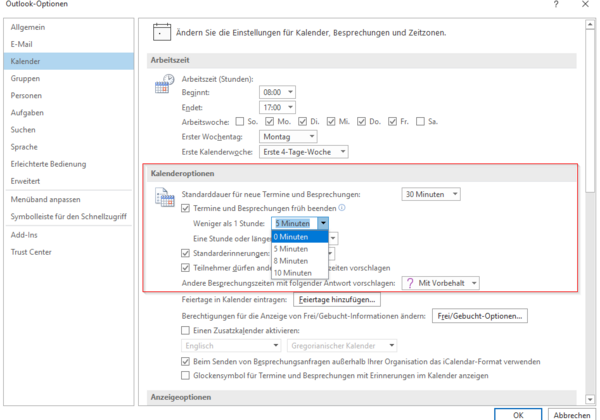
Task: Toggle the So. workweek checkbox
Action: [x=240, y=122]
